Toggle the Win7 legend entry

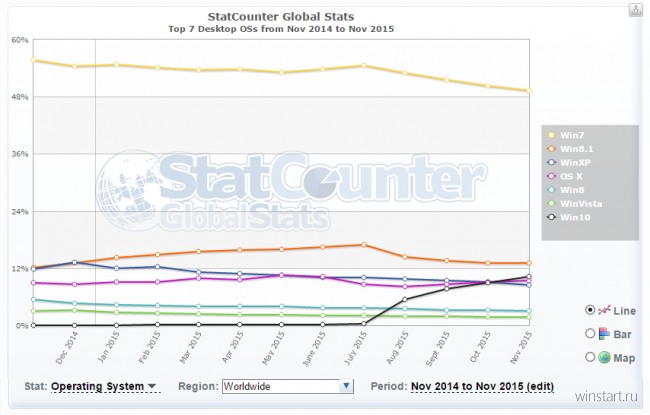566,135
